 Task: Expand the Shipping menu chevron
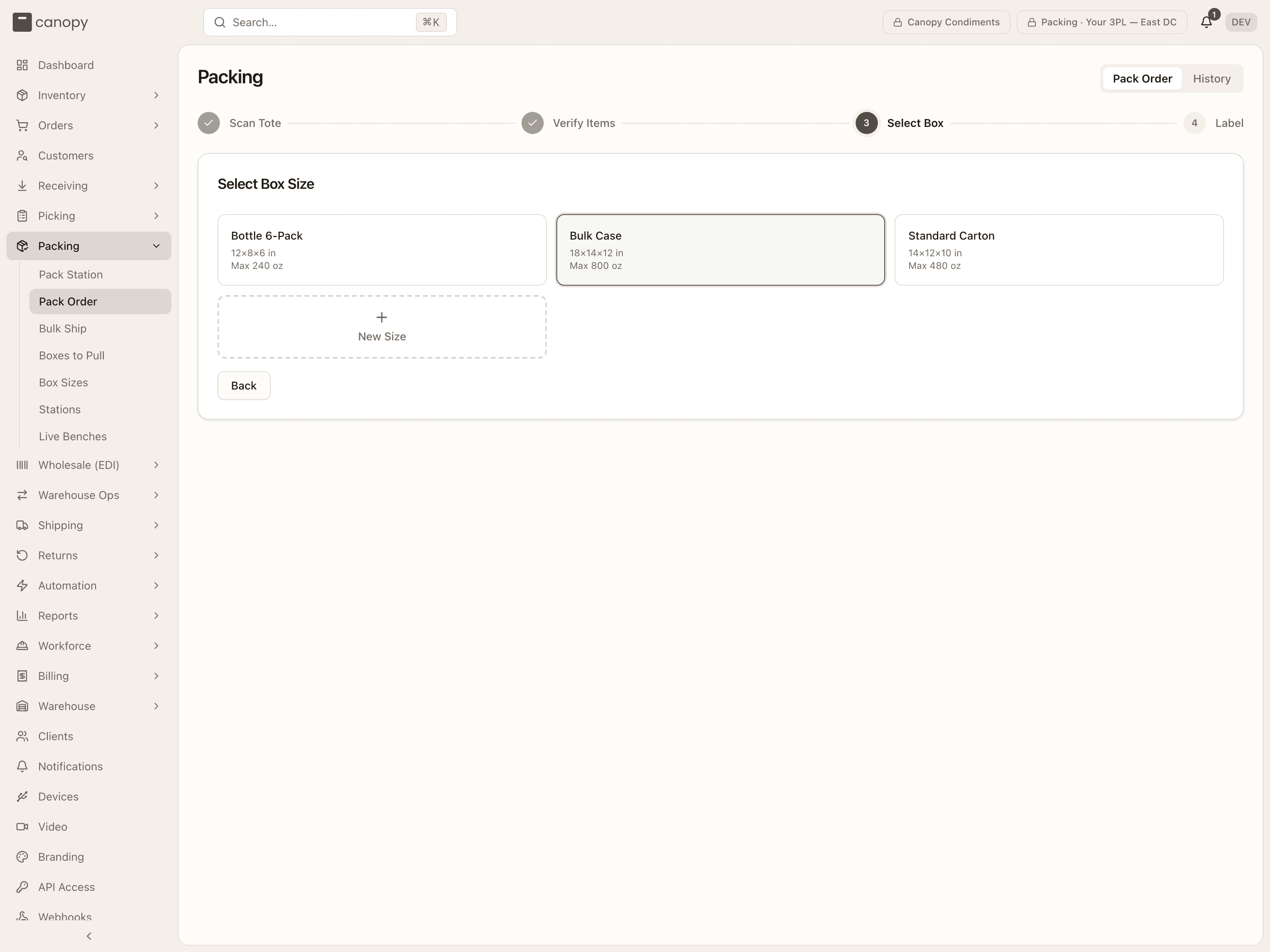coord(156,525)
